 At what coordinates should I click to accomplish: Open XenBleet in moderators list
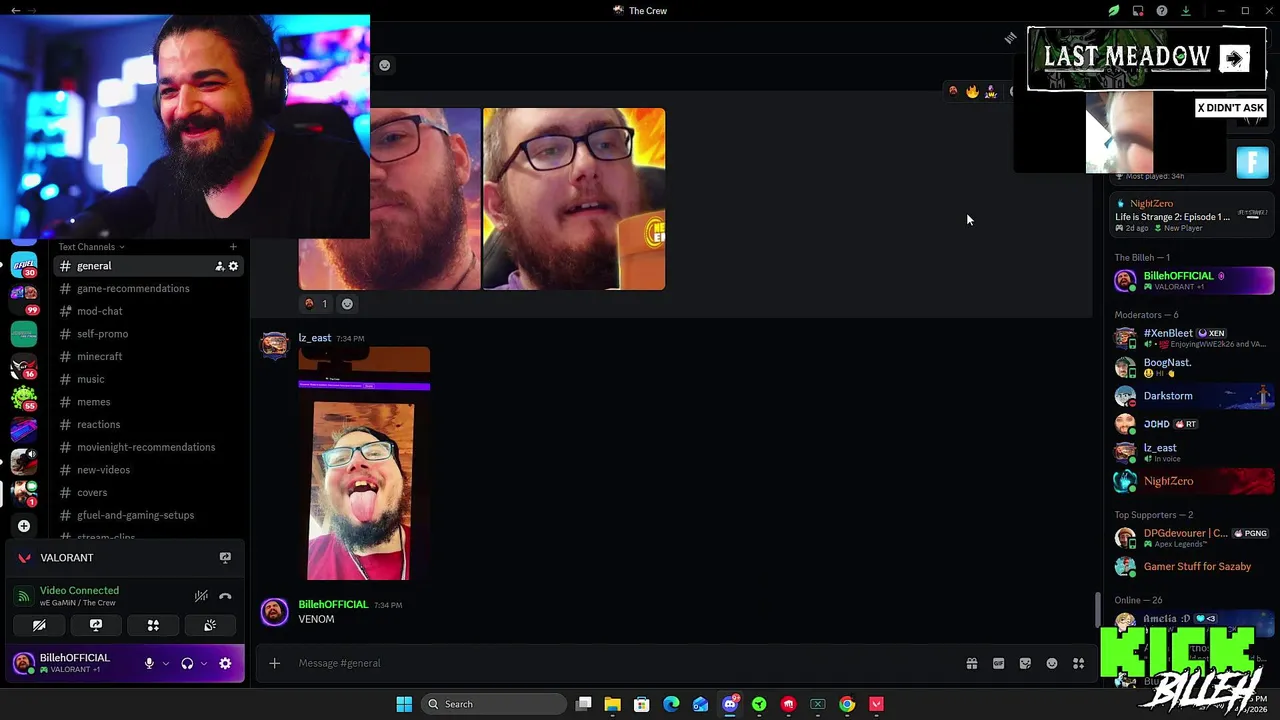1194,338
